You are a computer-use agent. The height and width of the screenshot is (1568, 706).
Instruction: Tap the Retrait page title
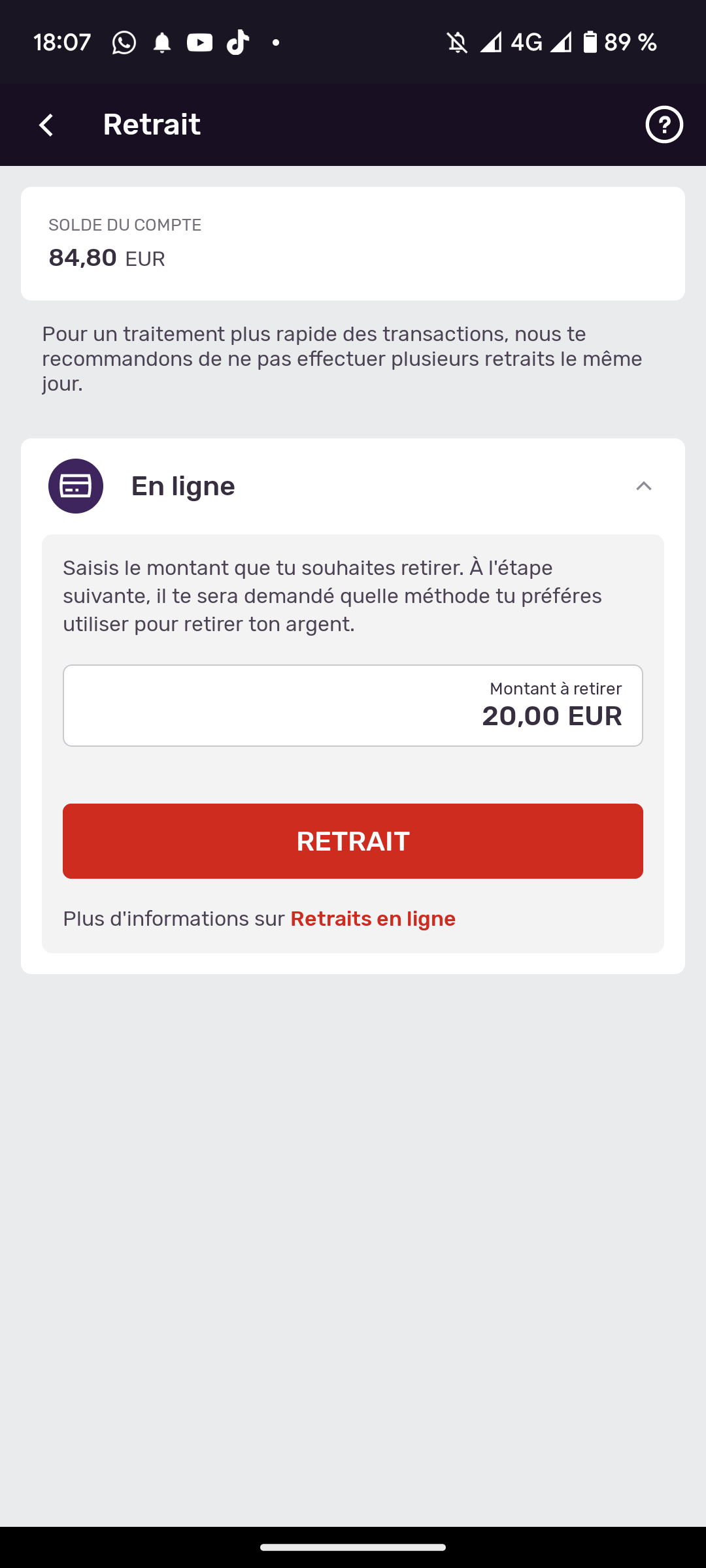(x=152, y=124)
